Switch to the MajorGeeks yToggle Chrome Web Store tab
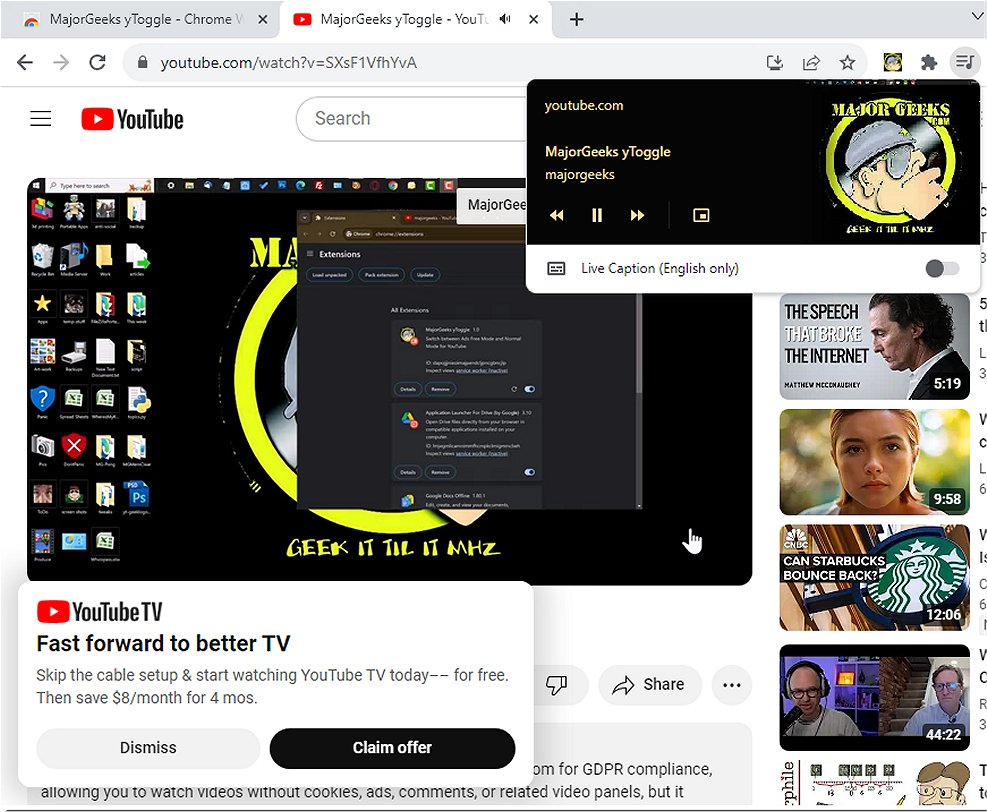The image size is (987, 812). tap(140, 19)
